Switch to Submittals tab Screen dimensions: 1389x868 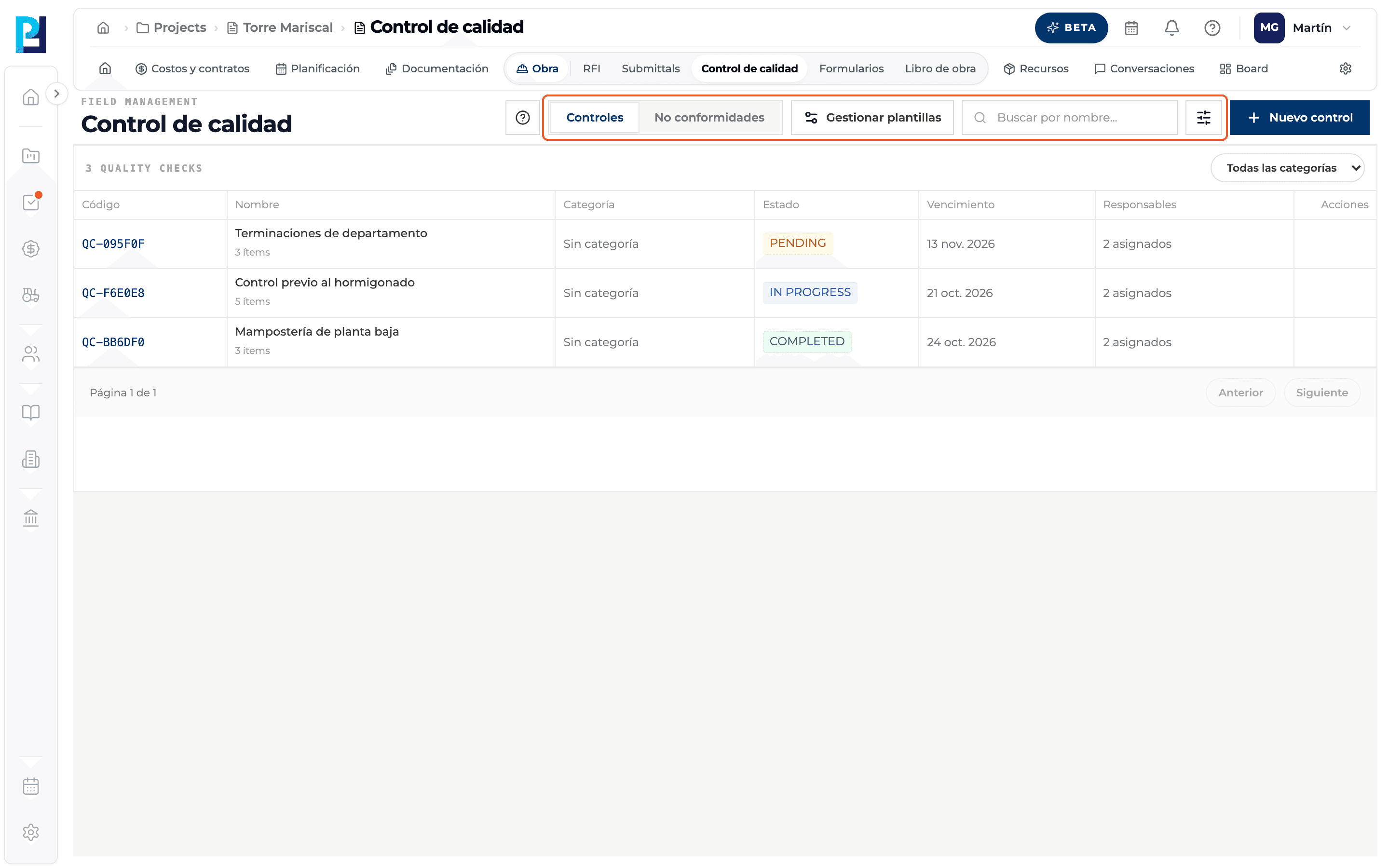[650, 68]
